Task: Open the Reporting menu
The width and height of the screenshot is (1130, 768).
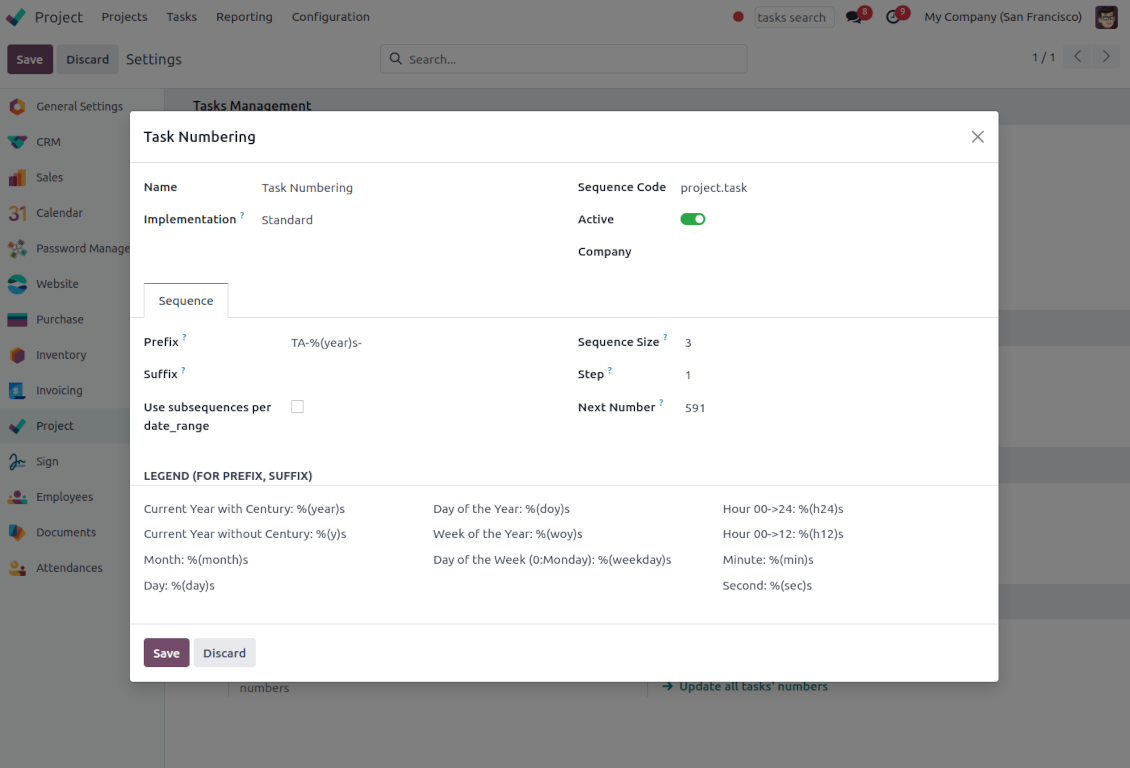Action: pos(244,17)
